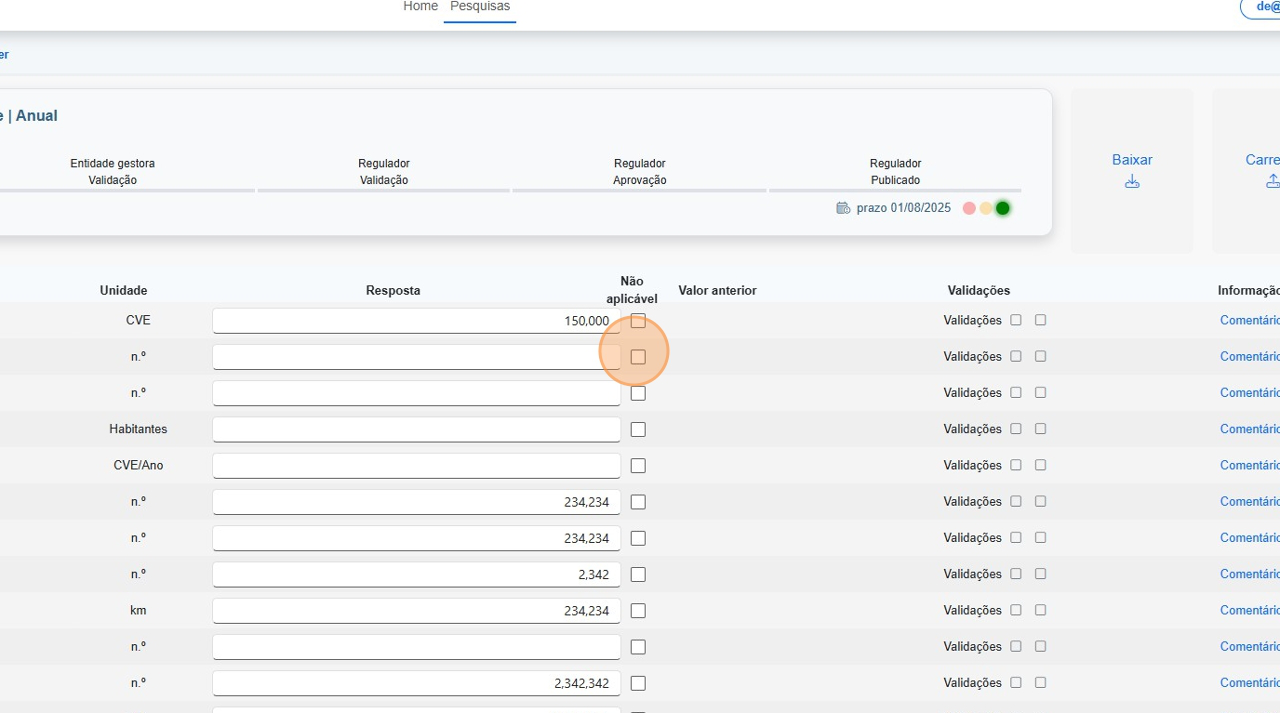Open Comentário link in the km row
Image resolution: width=1280 pixels, height=713 pixels.
click(x=1250, y=610)
